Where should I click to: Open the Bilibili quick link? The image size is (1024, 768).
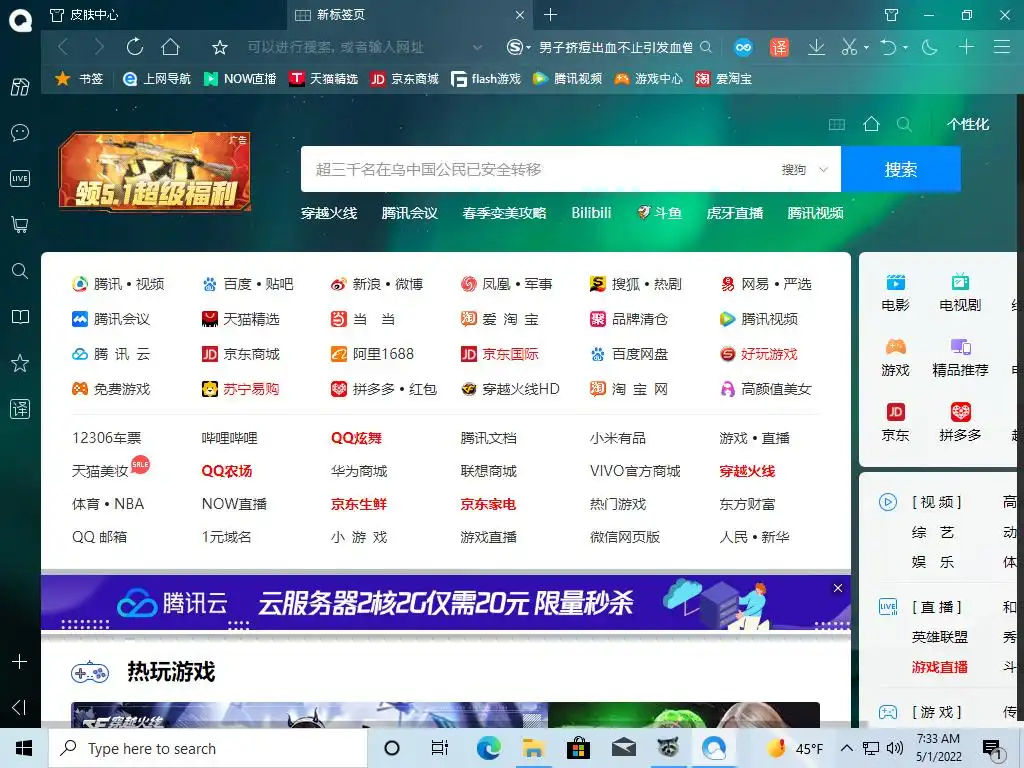click(x=591, y=213)
